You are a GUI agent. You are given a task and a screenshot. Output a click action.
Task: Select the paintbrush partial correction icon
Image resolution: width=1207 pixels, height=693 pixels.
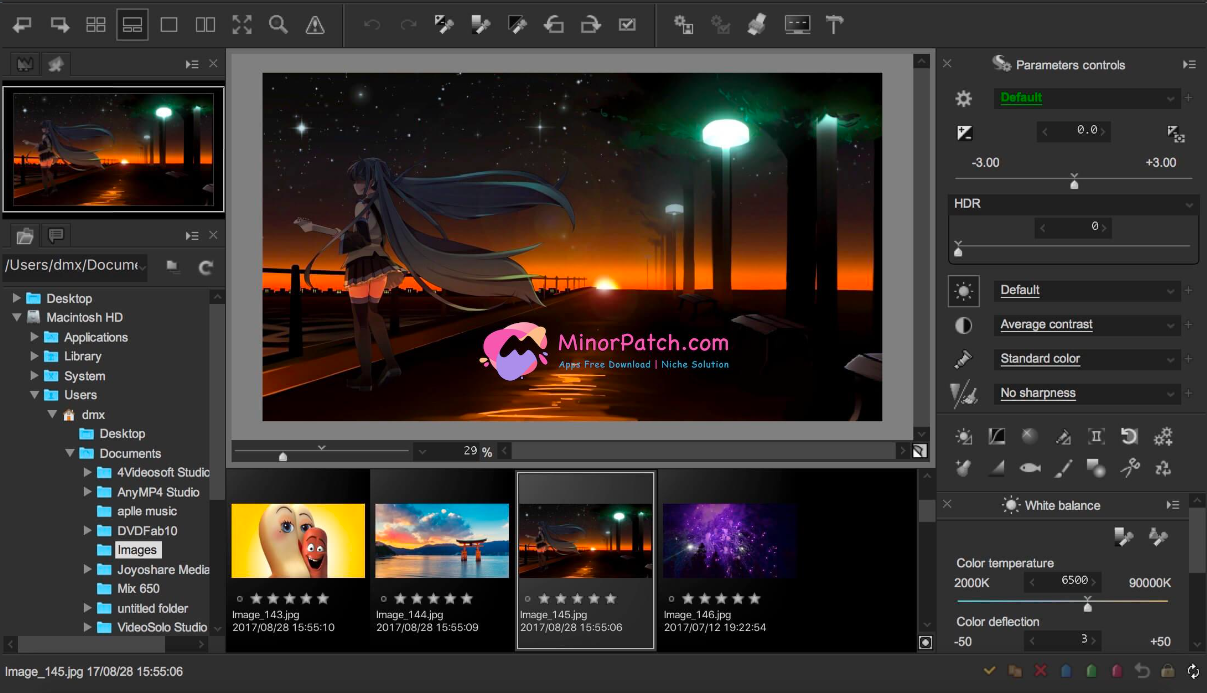tap(1063, 468)
